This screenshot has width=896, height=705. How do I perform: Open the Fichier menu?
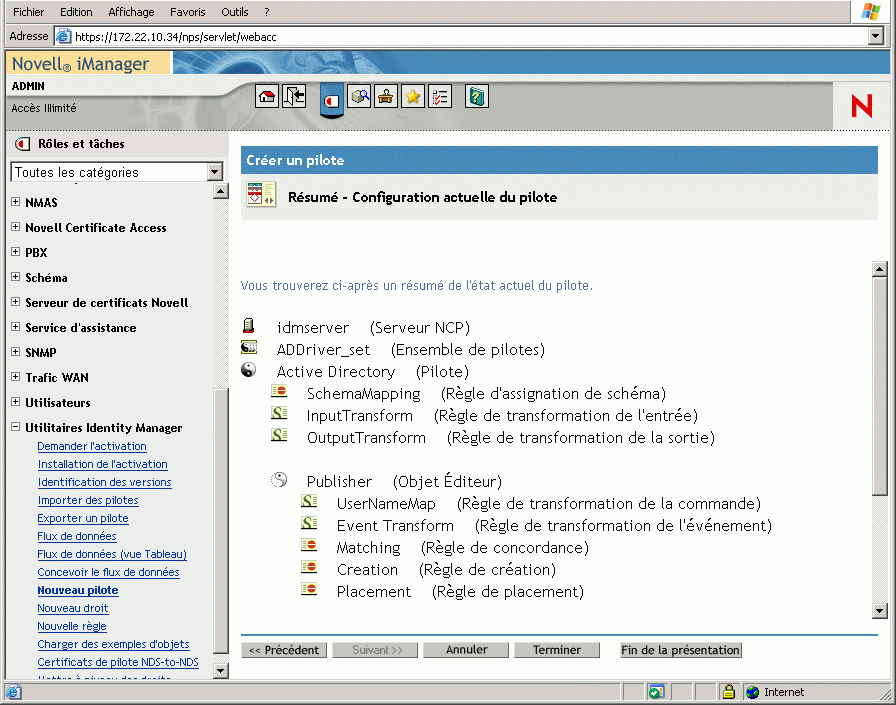[27, 12]
